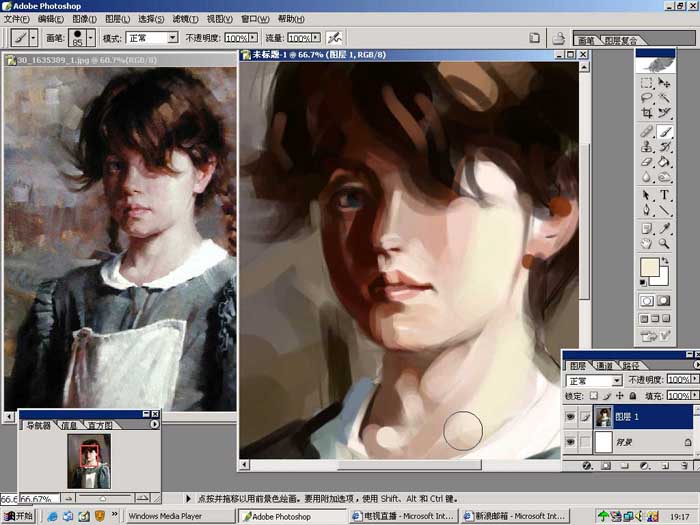The height and width of the screenshot is (525, 700).
Task: Switch to Quick Mask mode
Action: click(x=664, y=301)
